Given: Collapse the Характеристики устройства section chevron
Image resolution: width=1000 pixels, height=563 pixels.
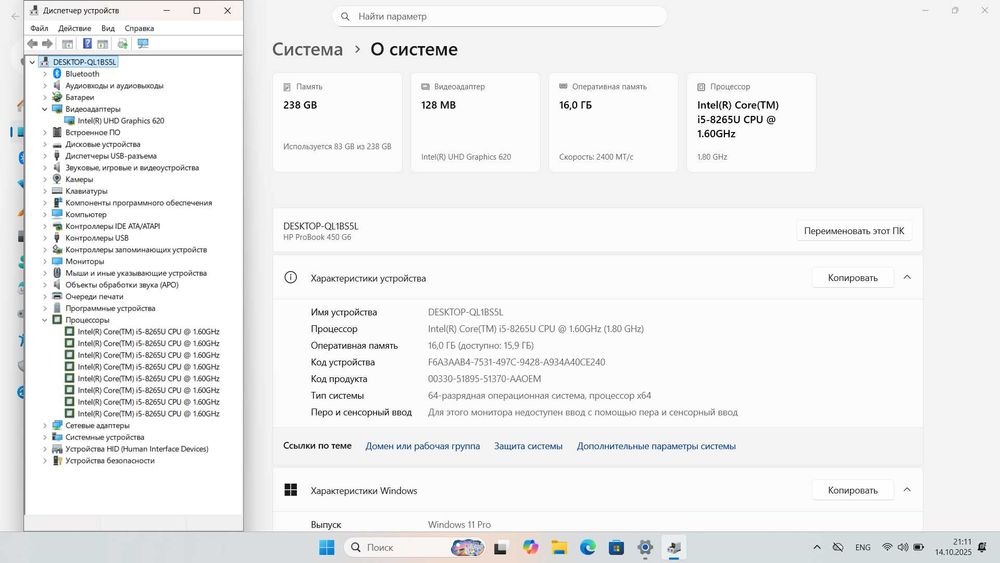Looking at the screenshot, I should [x=907, y=277].
